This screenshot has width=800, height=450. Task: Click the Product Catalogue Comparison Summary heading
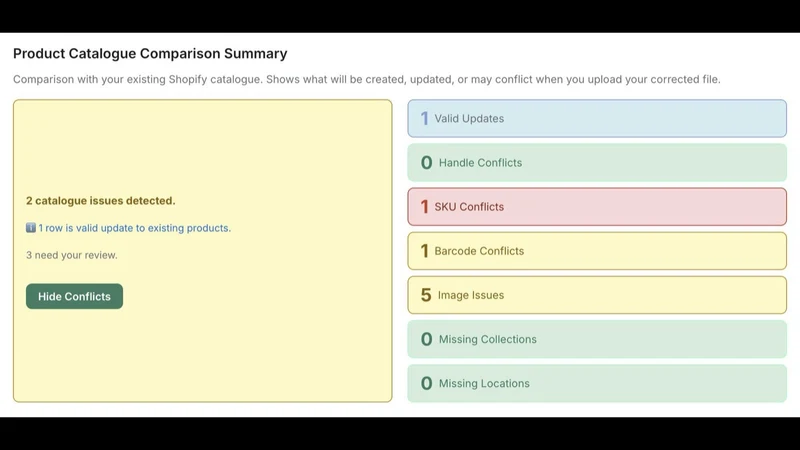coord(150,54)
